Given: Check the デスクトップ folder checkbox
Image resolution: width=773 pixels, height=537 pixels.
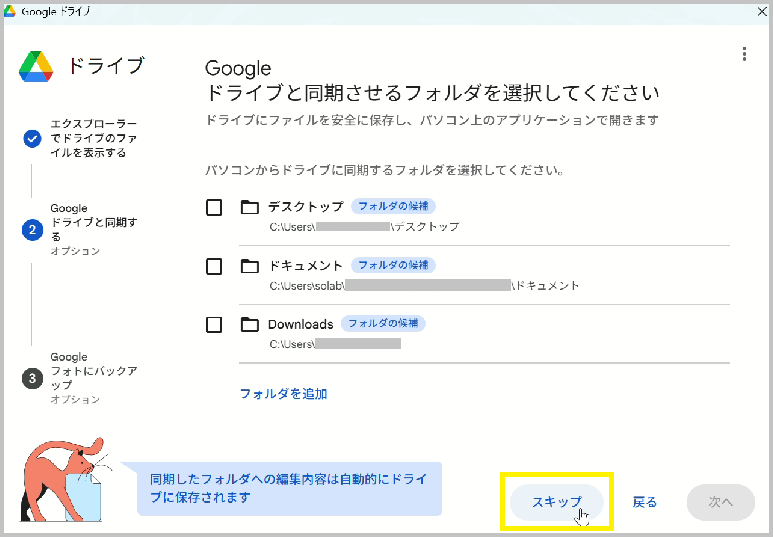Looking at the screenshot, I should coord(214,208).
